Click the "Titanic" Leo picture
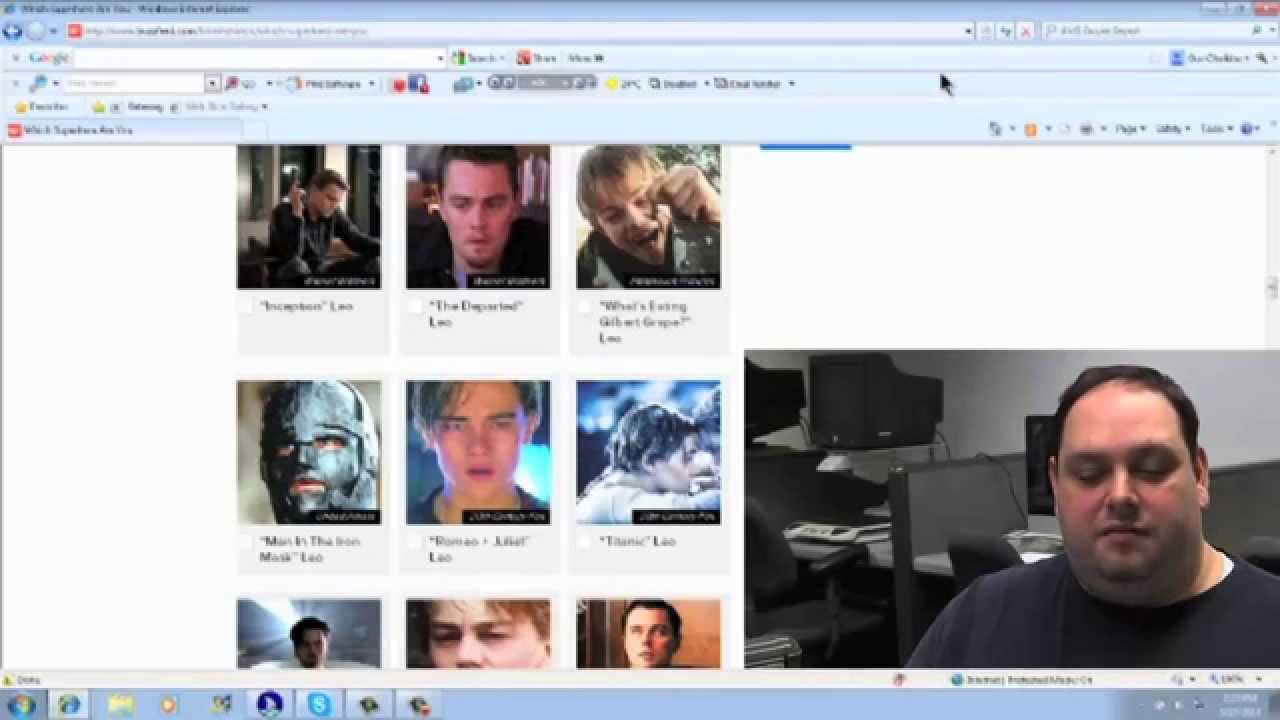This screenshot has width=1280, height=720. point(648,452)
